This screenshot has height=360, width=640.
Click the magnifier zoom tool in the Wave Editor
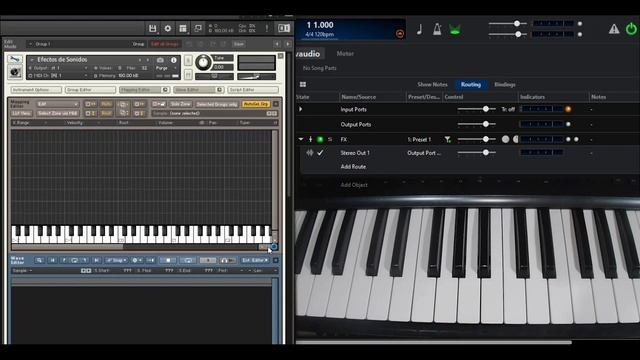(39, 260)
